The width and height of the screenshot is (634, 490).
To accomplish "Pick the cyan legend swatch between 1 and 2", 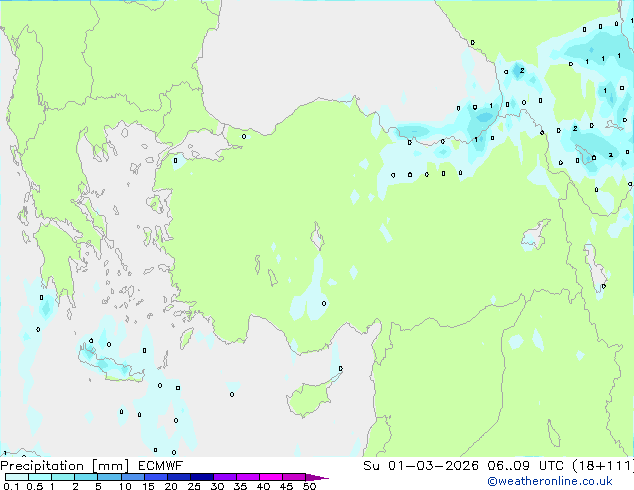I will click(x=63, y=477).
